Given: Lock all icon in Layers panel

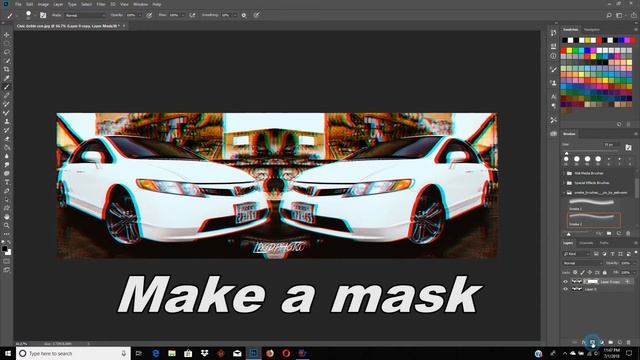Looking at the screenshot, I should [x=604, y=272].
